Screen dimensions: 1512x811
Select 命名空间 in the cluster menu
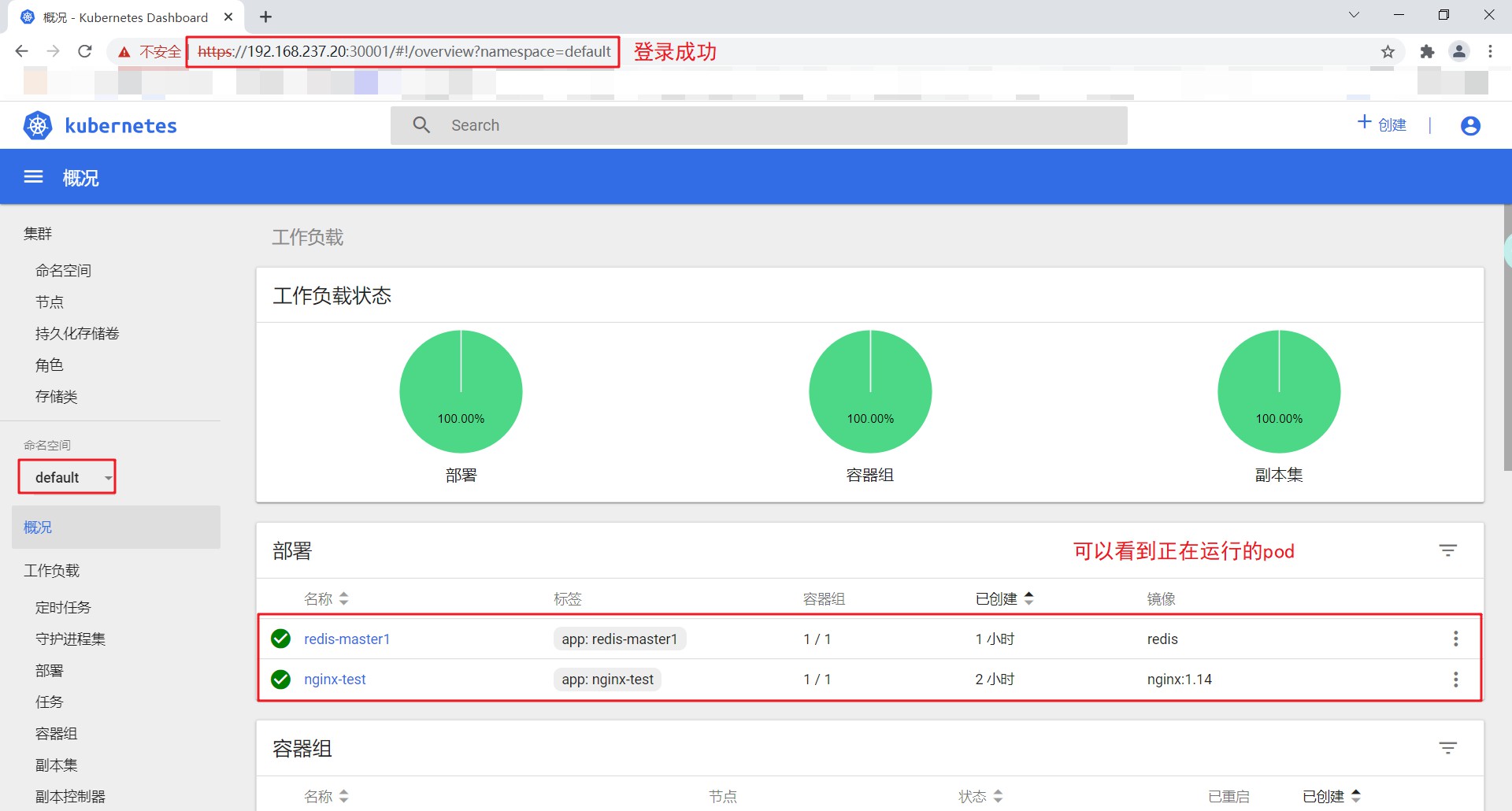click(63, 271)
